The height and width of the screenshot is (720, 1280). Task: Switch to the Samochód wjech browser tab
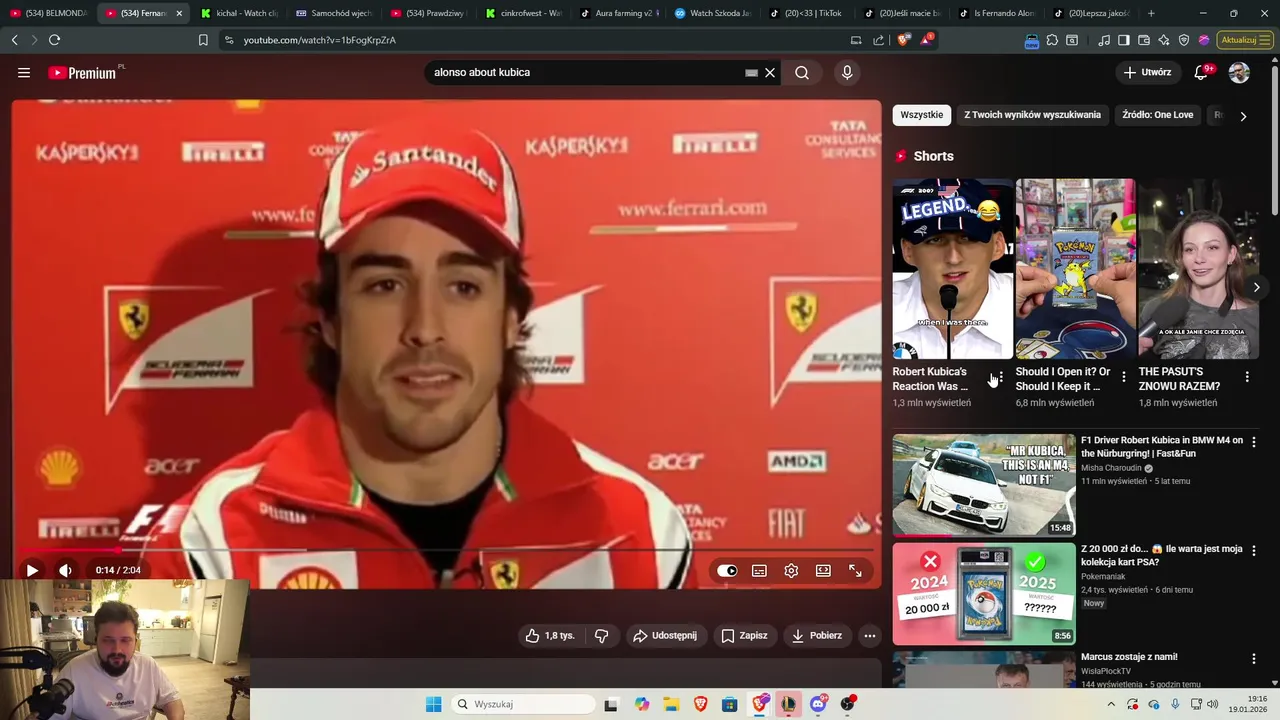click(x=334, y=13)
